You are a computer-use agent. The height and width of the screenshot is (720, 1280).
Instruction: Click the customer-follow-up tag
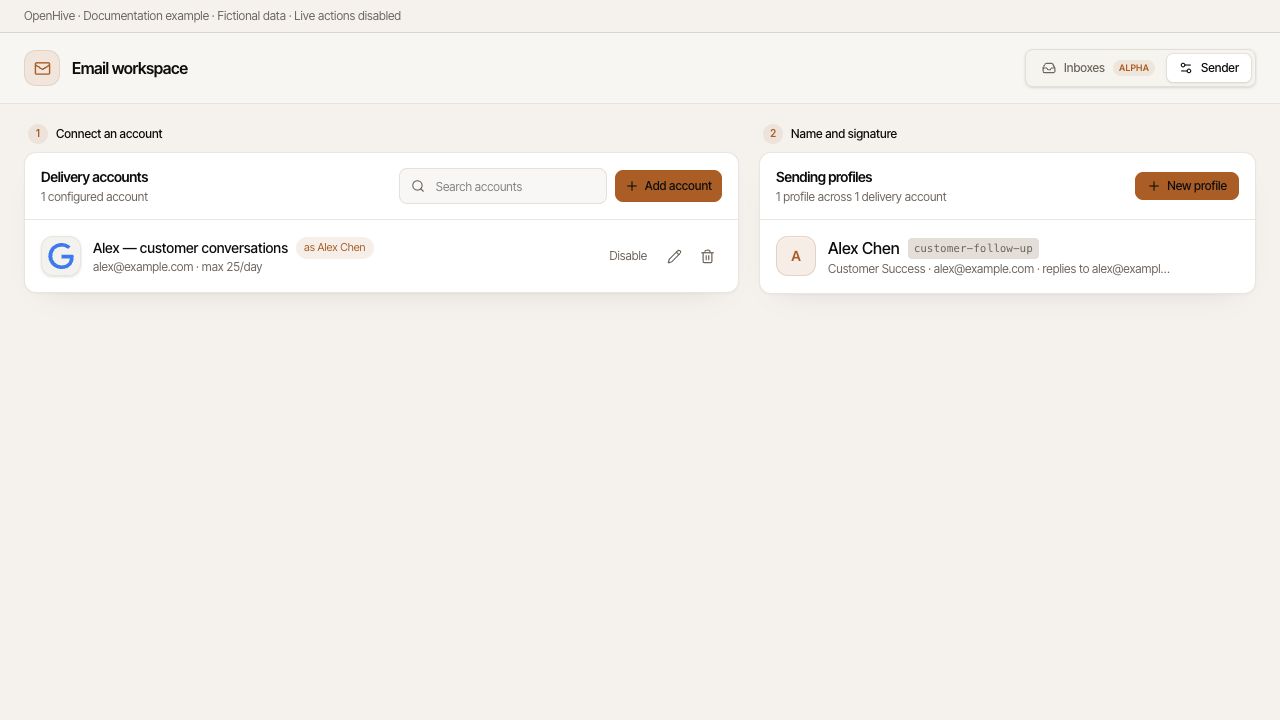973,248
